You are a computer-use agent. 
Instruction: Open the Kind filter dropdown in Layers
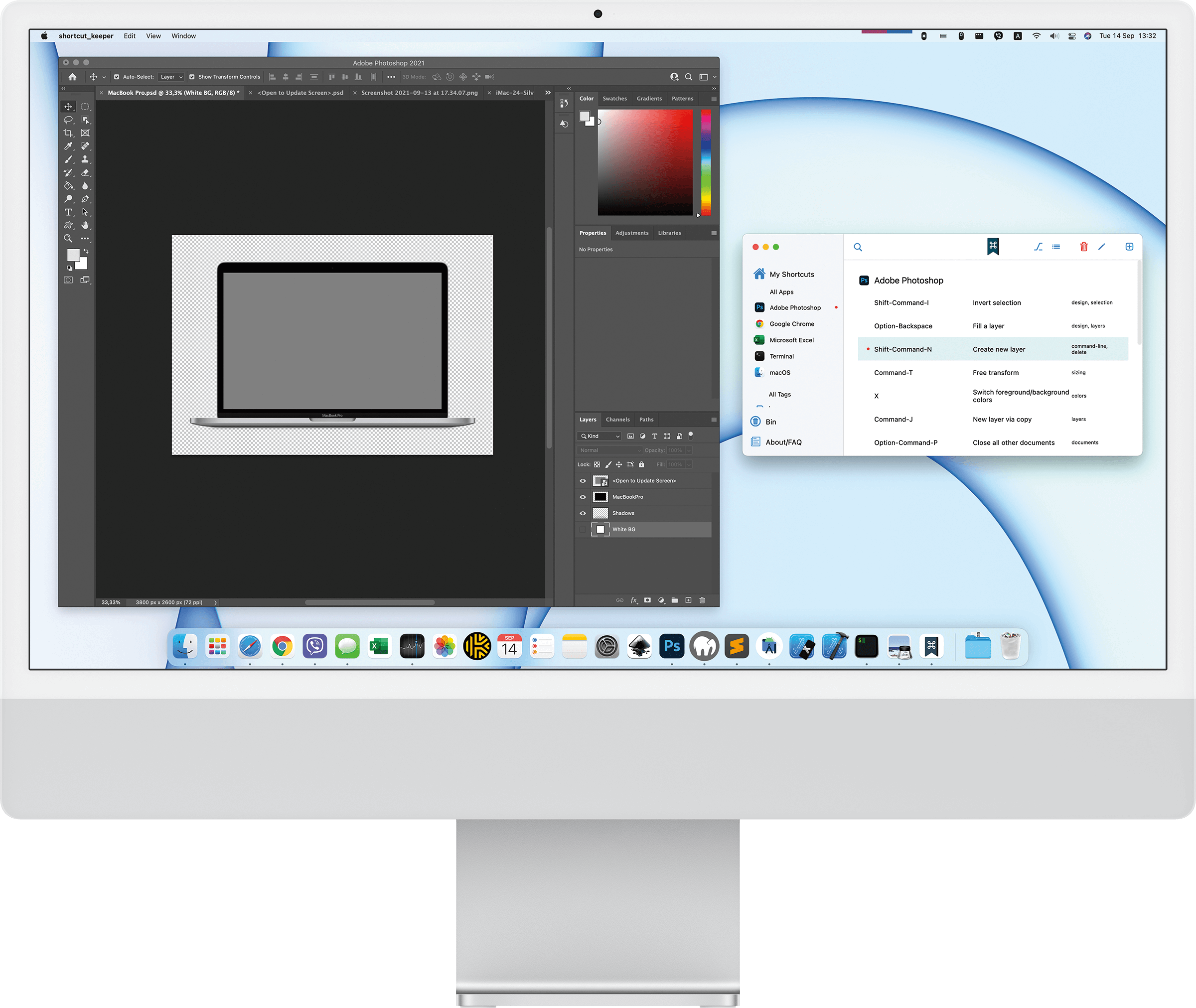point(600,436)
